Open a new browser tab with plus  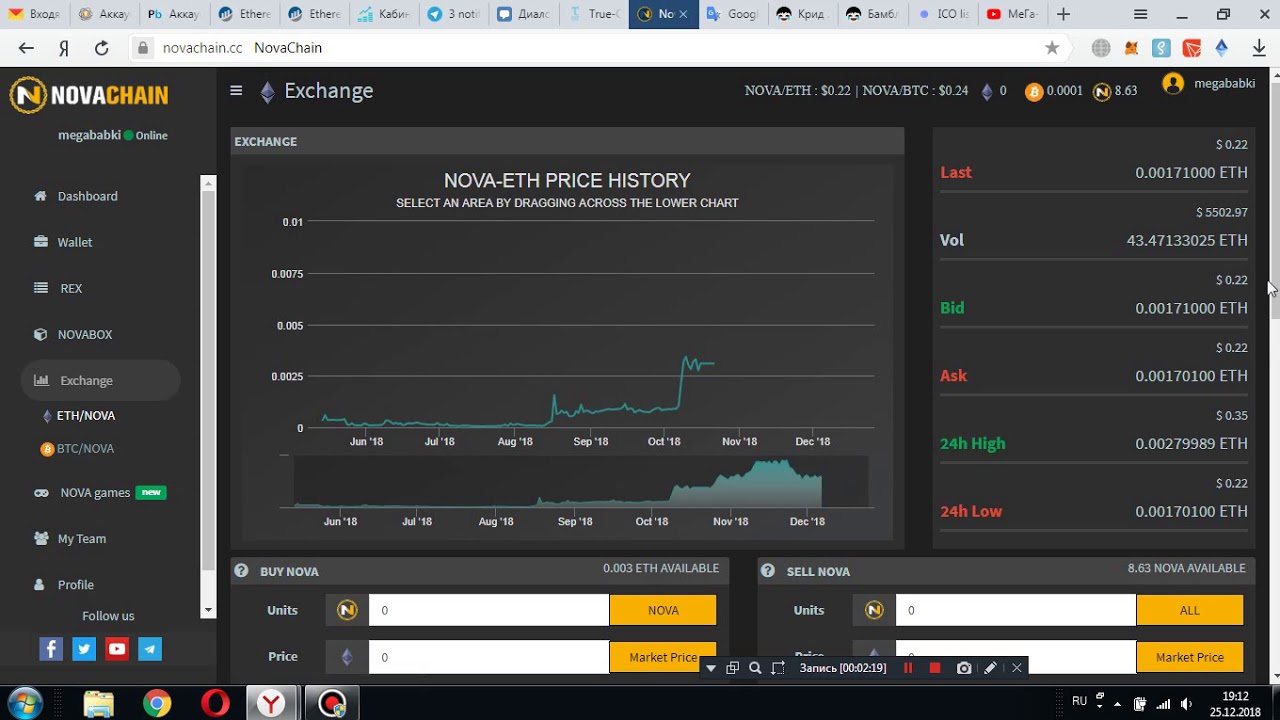click(x=1063, y=14)
